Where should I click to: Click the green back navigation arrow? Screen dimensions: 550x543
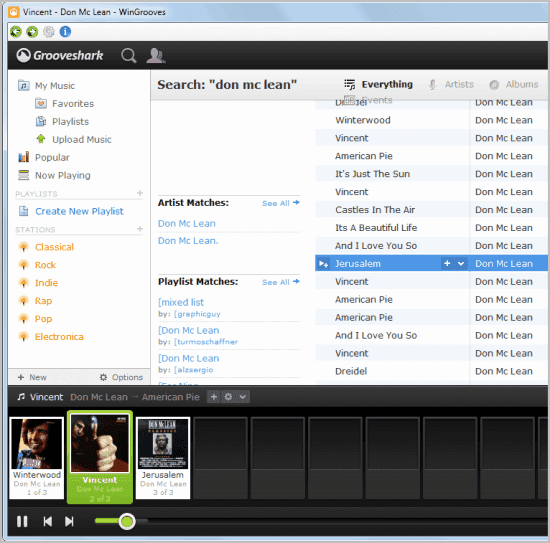[x=15, y=32]
